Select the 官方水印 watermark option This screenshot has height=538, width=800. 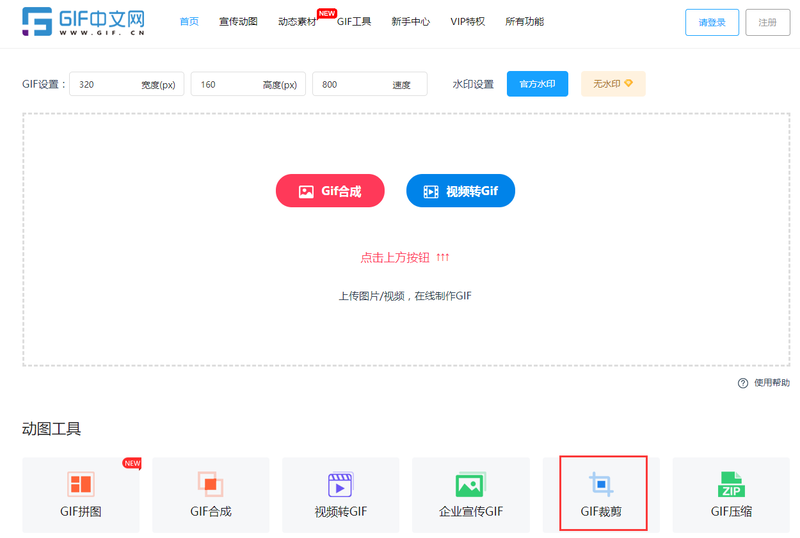pyautogui.click(x=537, y=84)
